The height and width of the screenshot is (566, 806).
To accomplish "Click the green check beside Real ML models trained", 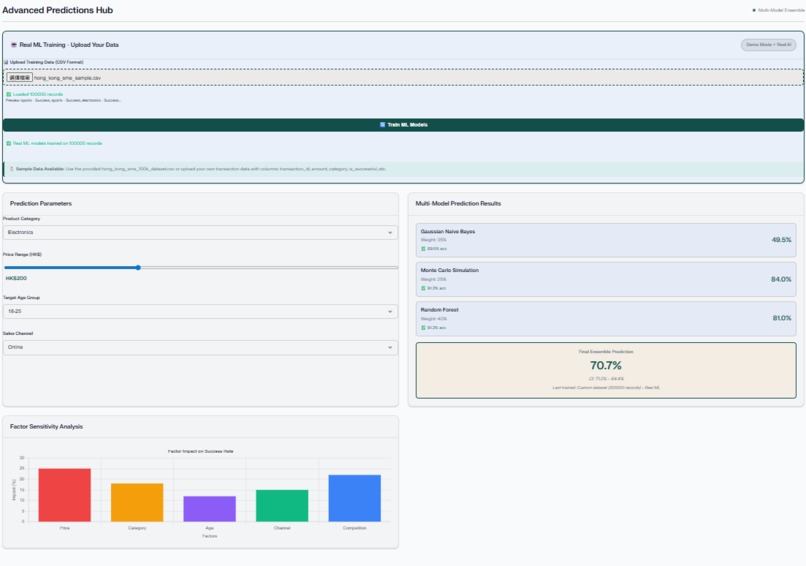I will coord(9,143).
